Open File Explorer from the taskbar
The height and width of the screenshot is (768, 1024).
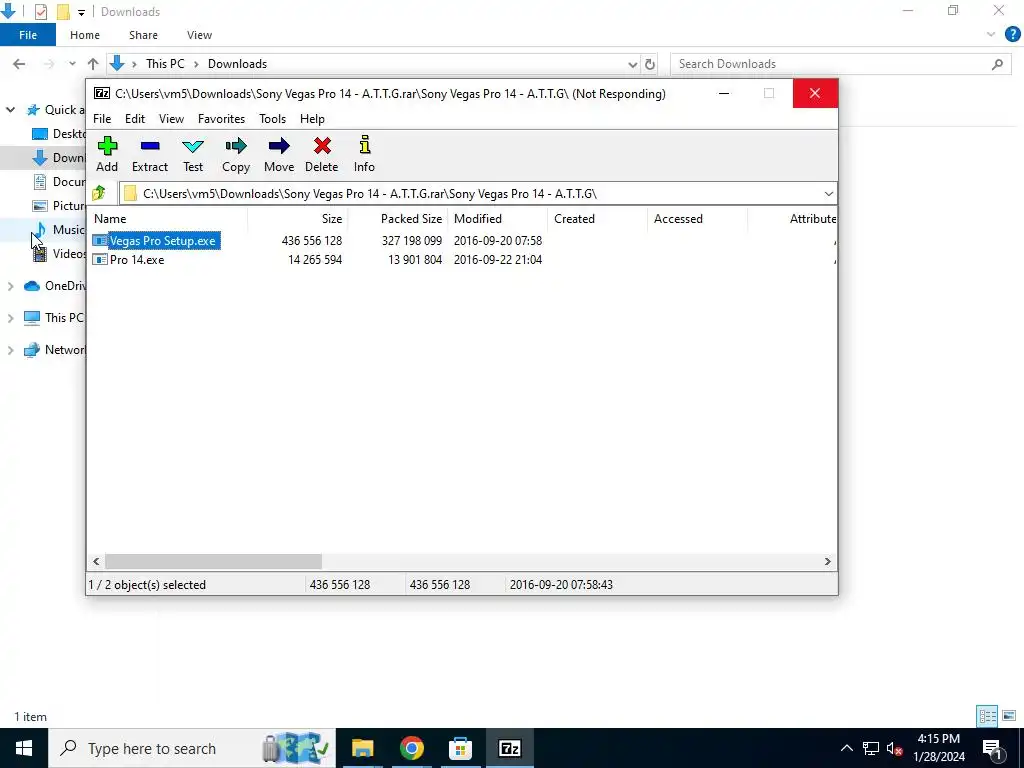pos(362,748)
